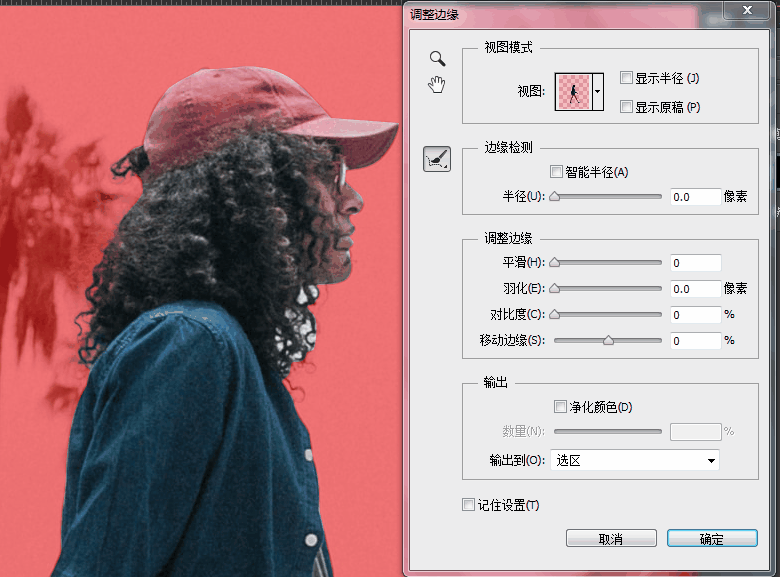Select the Zoom magnifier tool
Image resolution: width=780 pixels, height=577 pixels.
[x=438, y=59]
